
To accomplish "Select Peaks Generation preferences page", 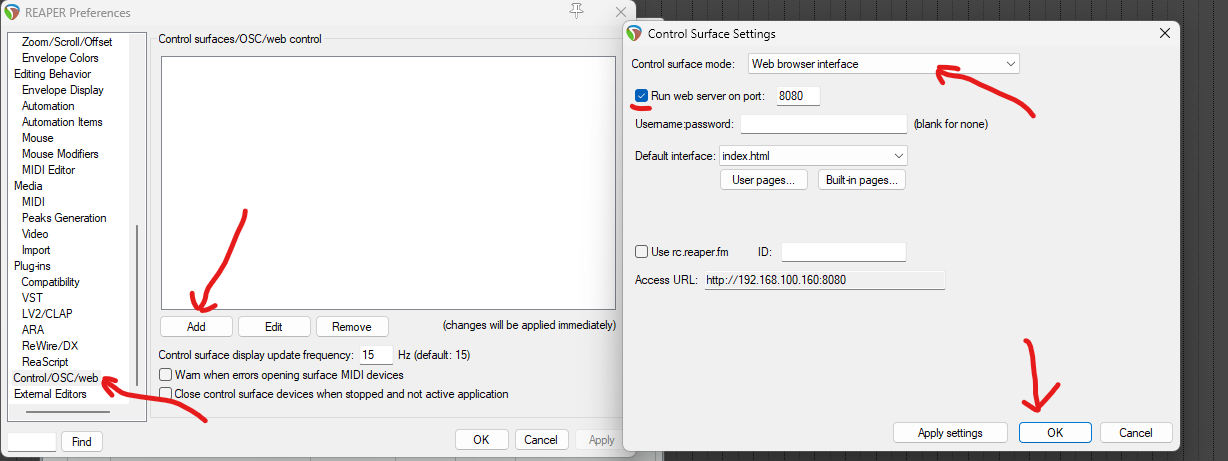I will pyautogui.click(x=64, y=218).
